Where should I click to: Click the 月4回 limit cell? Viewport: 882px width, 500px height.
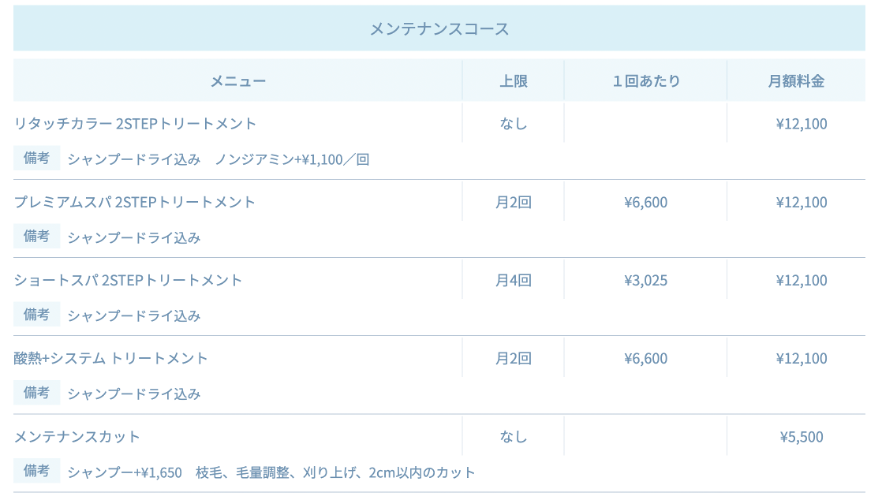click(x=513, y=280)
